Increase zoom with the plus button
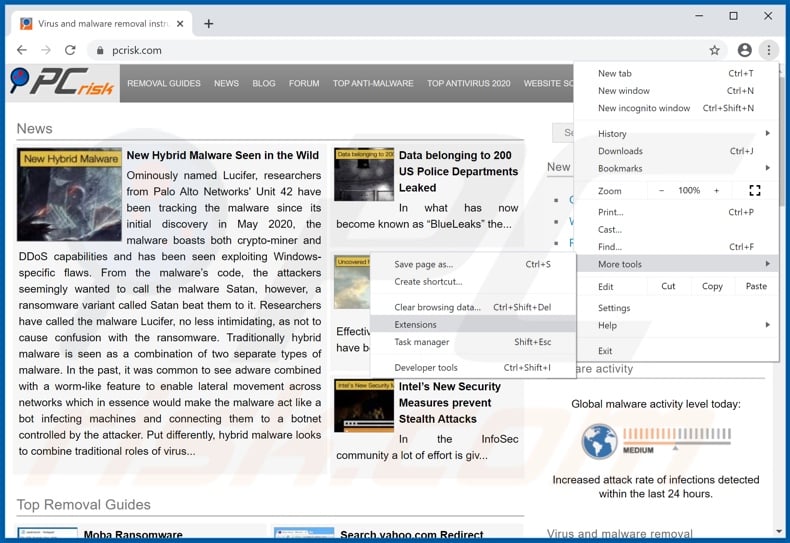This screenshot has width=790, height=543. [716, 190]
